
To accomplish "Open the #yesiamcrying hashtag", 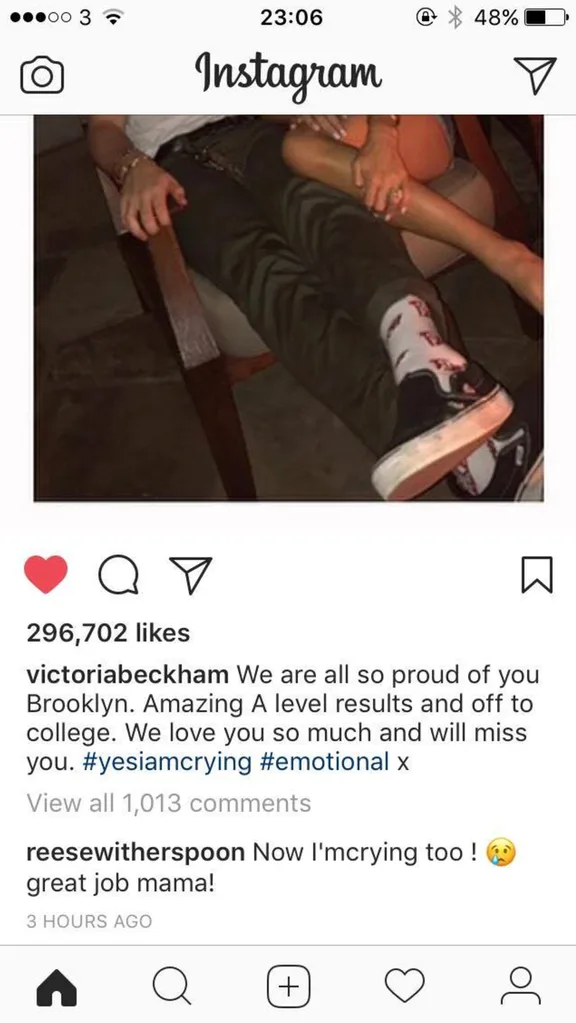I will [x=167, y=762].
